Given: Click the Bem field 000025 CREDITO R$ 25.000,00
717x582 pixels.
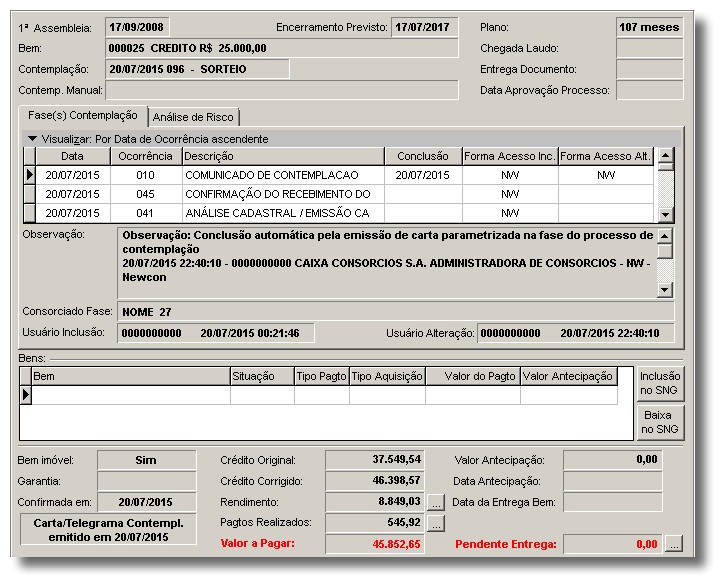Looking at the screenshot, I should point(282,48).
